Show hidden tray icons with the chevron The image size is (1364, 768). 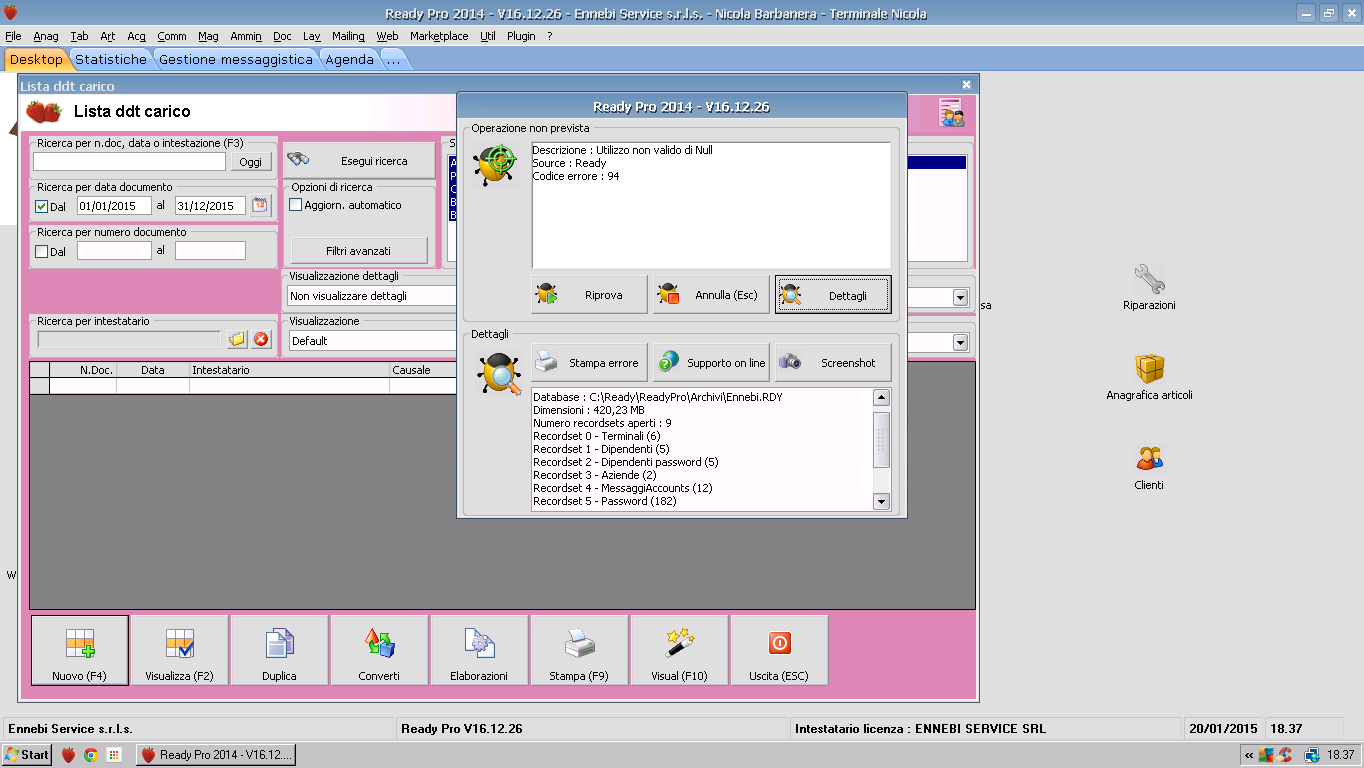[1248, 755]
